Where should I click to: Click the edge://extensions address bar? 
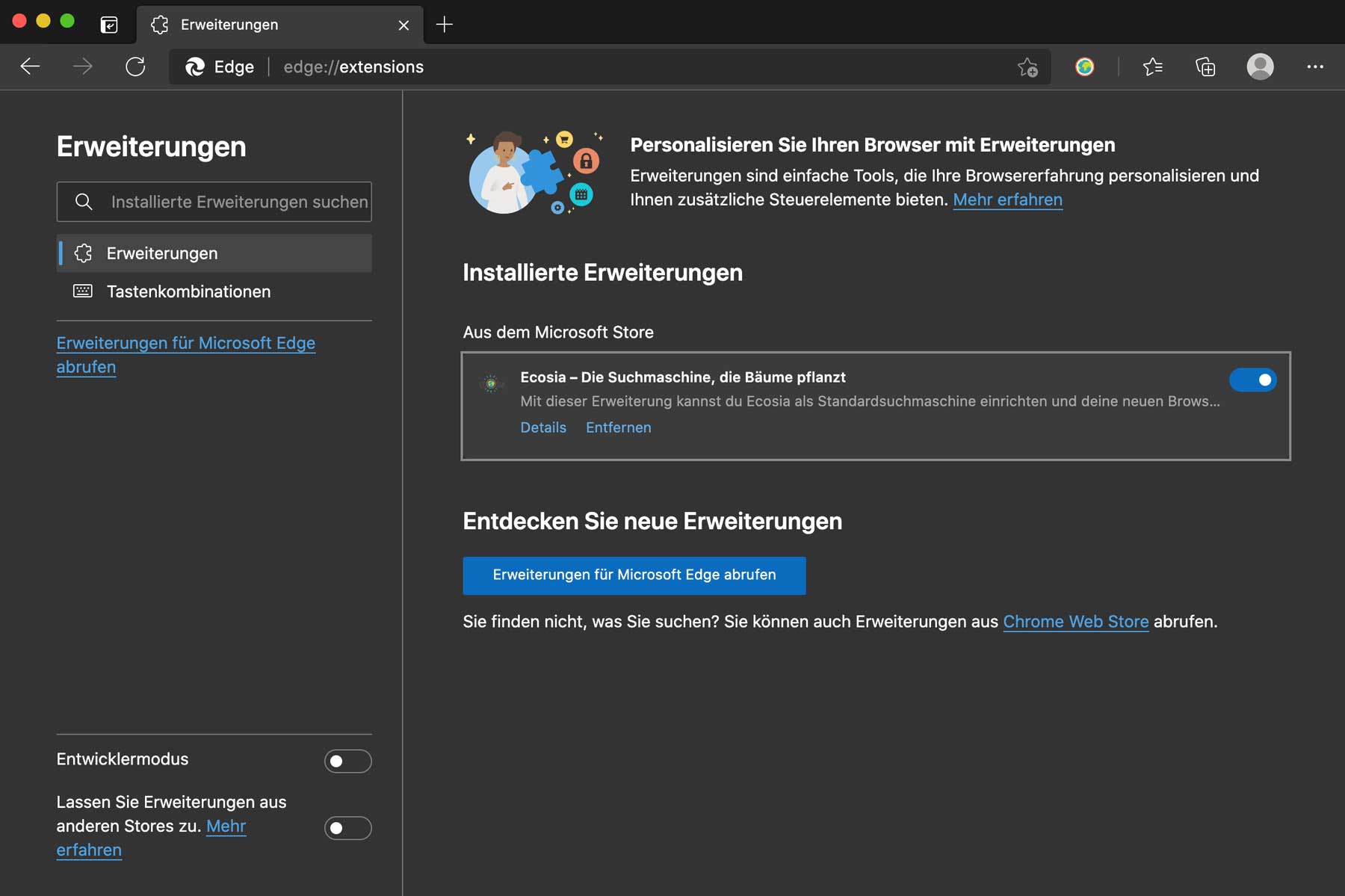(609, 67)
